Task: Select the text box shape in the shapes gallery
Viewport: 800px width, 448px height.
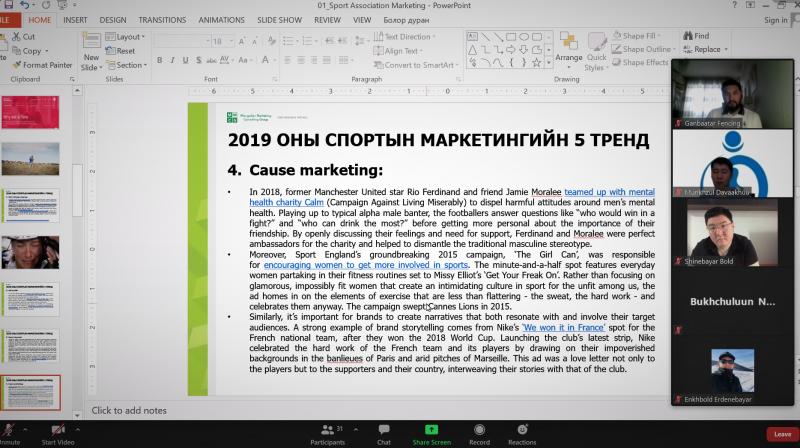Action: click(472, 37)
